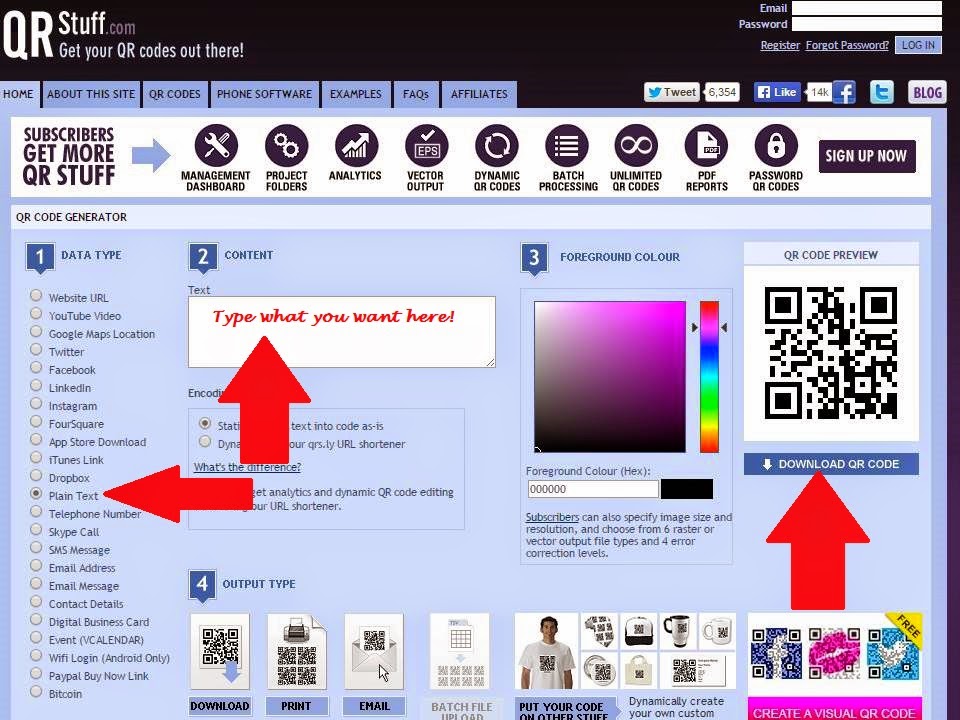Select the YouTube Video data type
The height and width of the screenshot is (720, 960).
(36, 314)
